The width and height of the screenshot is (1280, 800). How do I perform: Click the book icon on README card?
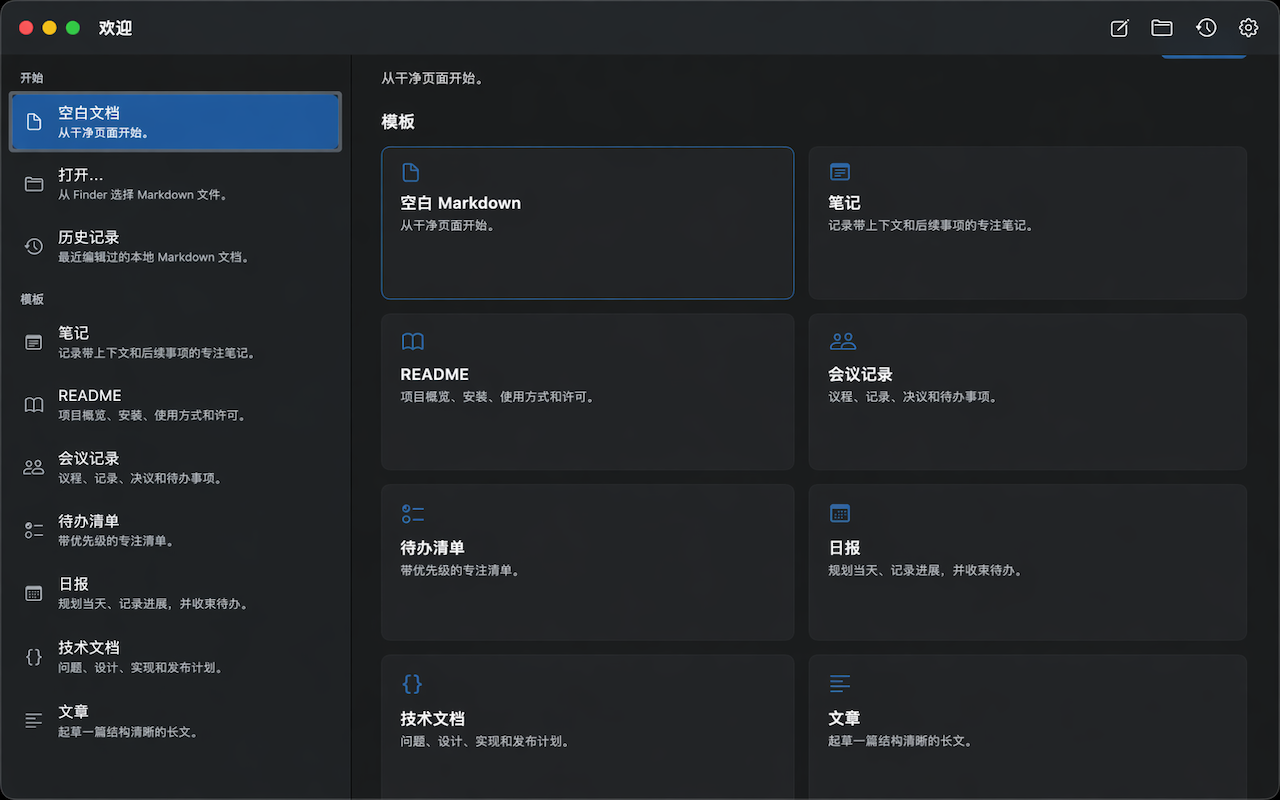[x=412, y=342]
